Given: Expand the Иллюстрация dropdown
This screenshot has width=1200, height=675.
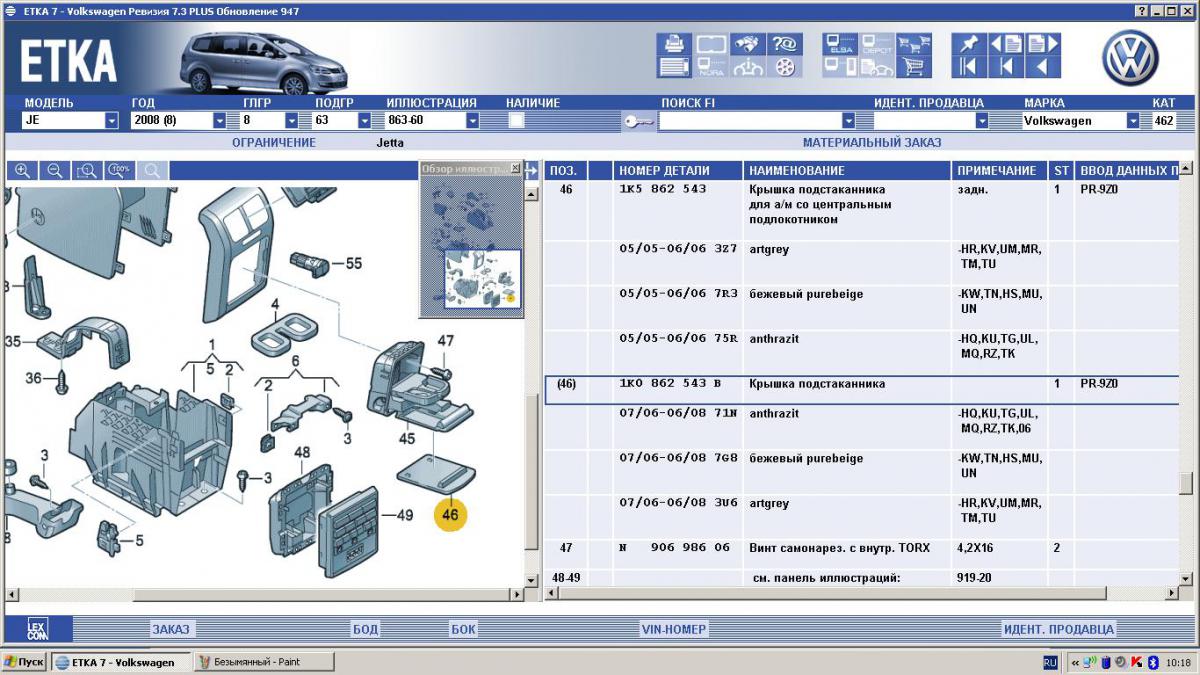Looking at the screenshot, I should click(470, 120).
